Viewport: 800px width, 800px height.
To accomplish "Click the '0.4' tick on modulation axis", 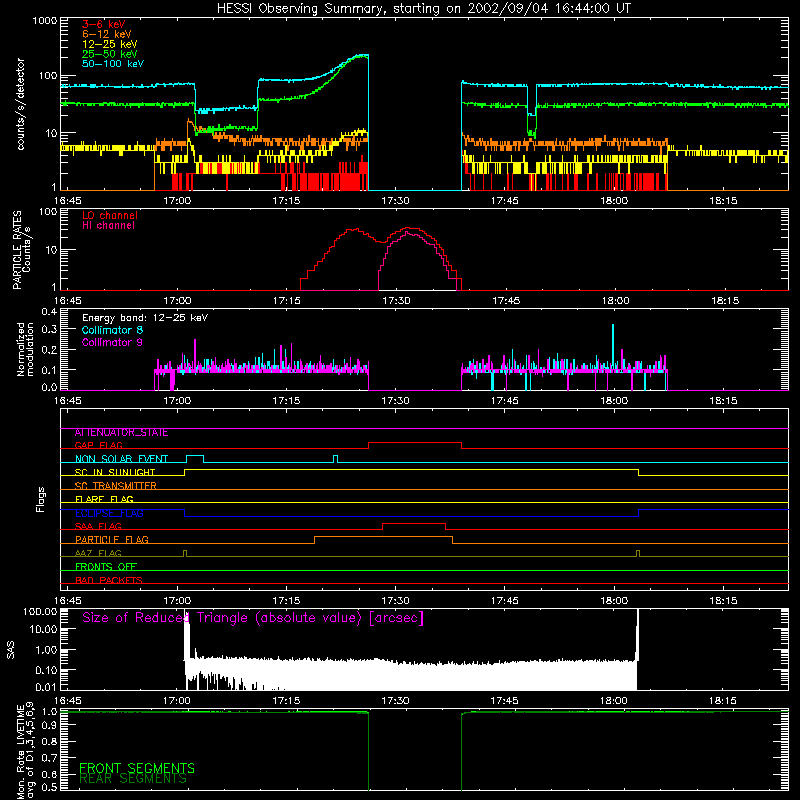I will tap(49, 312).
